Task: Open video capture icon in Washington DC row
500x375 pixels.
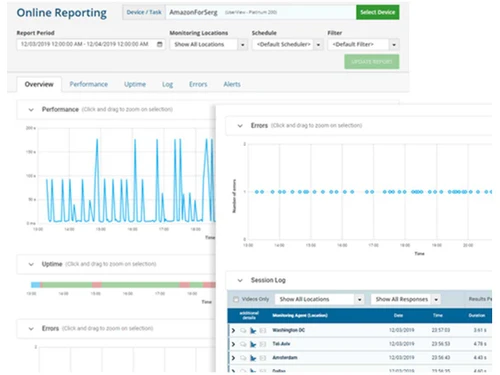Action: [263, 330]
